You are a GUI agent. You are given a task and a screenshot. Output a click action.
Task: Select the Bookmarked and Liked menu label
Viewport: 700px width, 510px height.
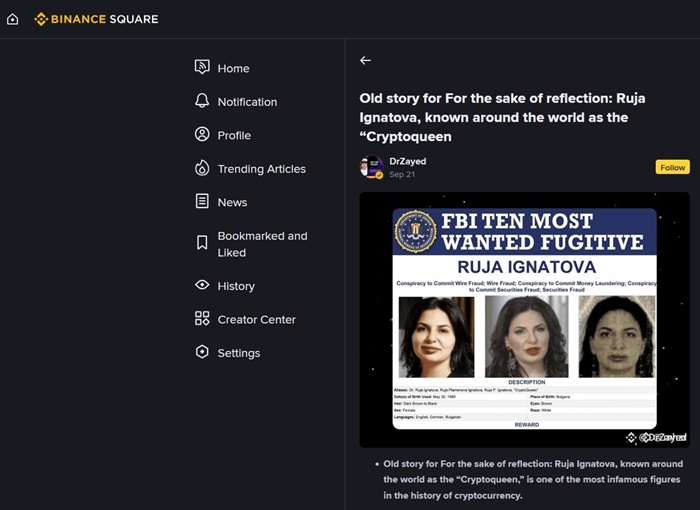coord(262,244)
